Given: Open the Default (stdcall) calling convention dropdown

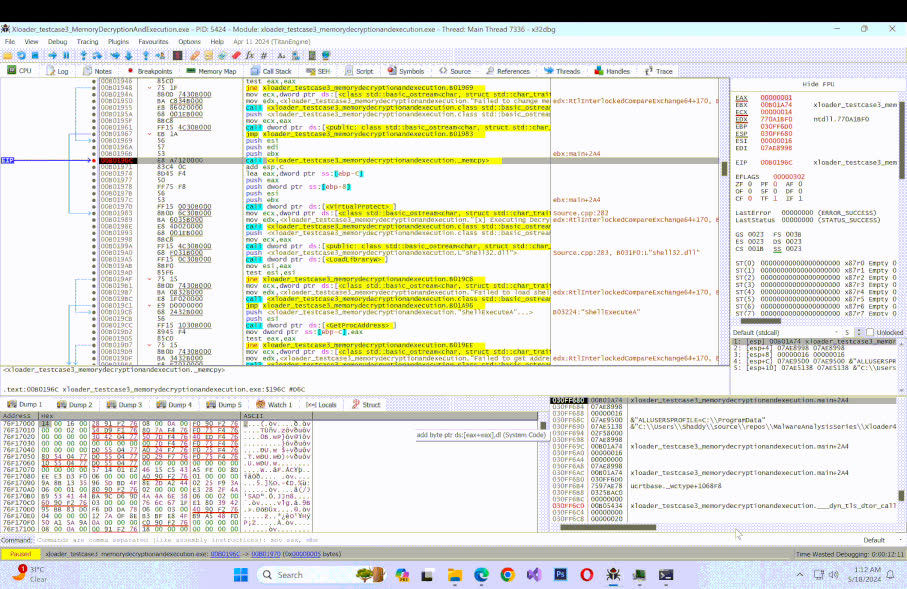Looking at the screenshot, I should pos(786,333).
